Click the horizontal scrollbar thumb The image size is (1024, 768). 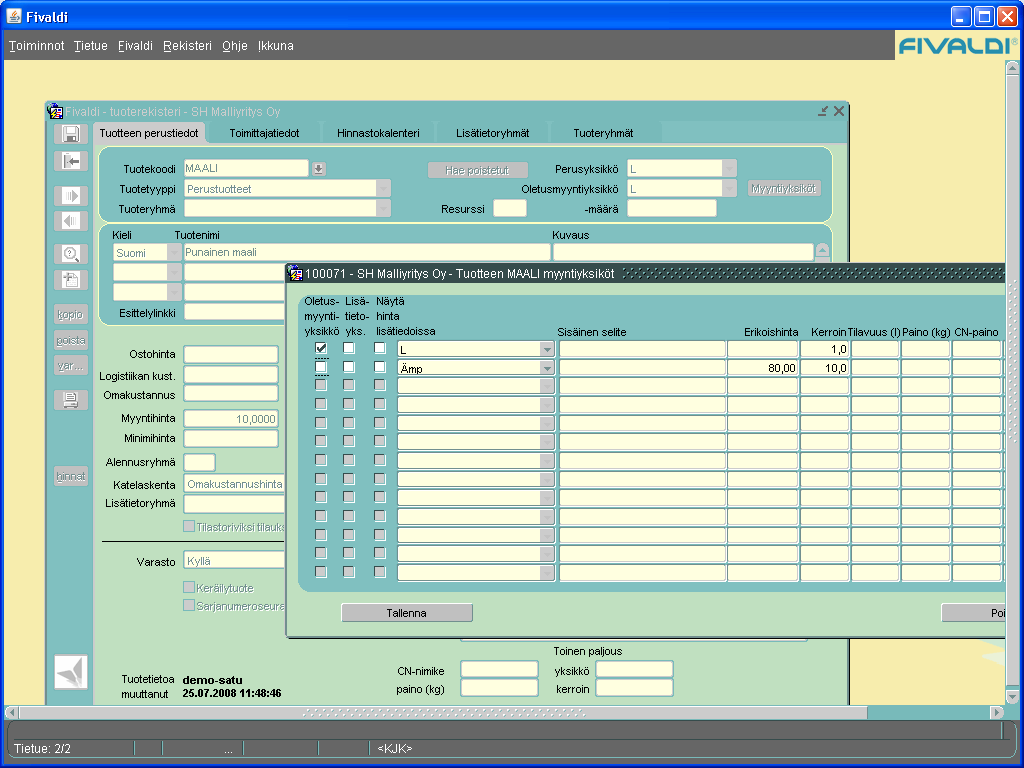pos(442,712)
